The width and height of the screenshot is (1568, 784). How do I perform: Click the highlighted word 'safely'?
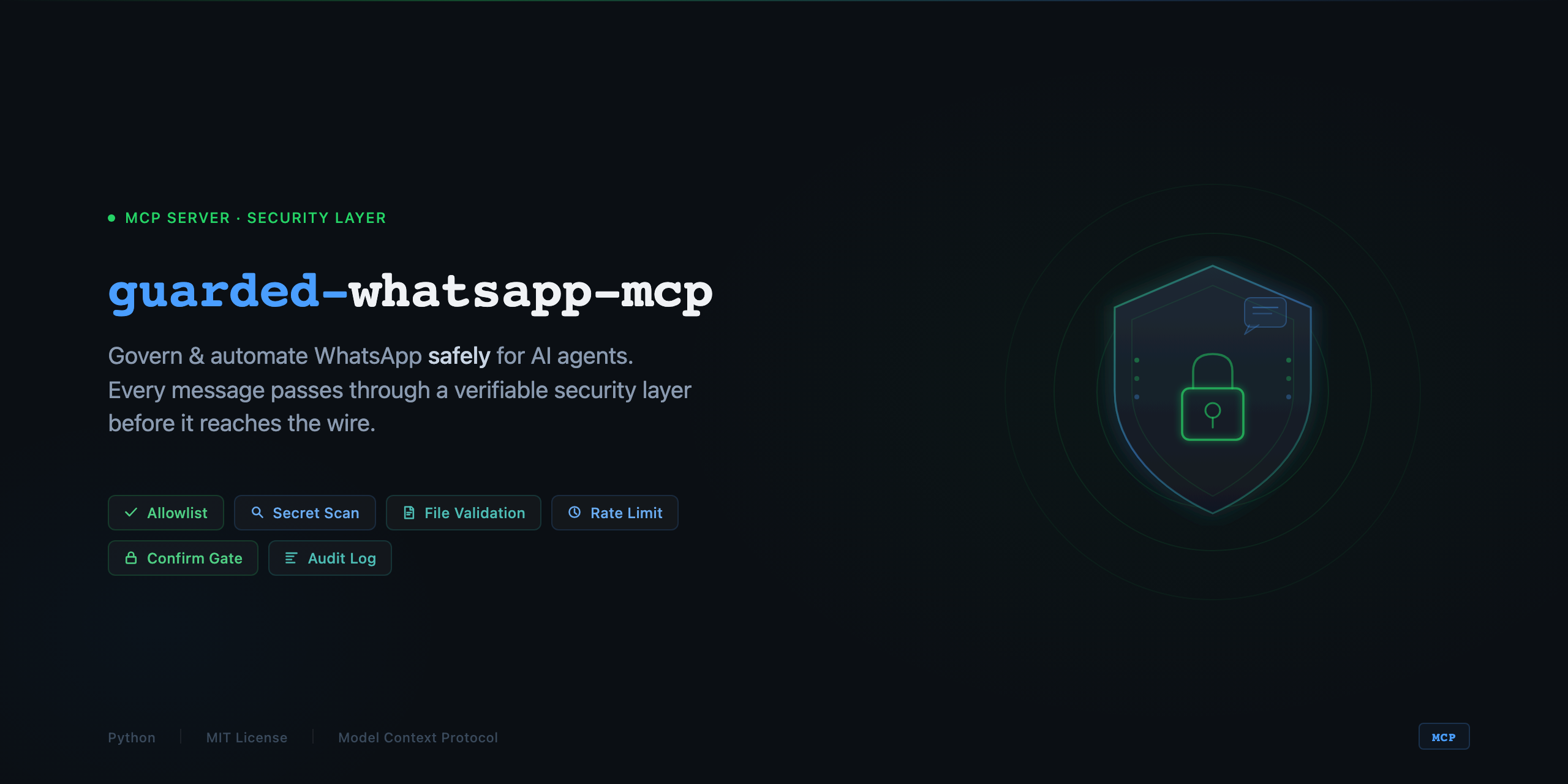[459, 356]
